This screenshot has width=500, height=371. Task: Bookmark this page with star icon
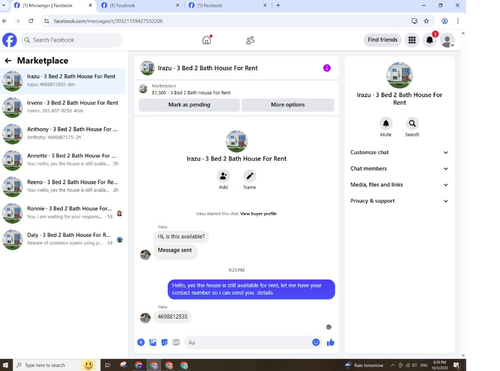(x=426, y=21)
